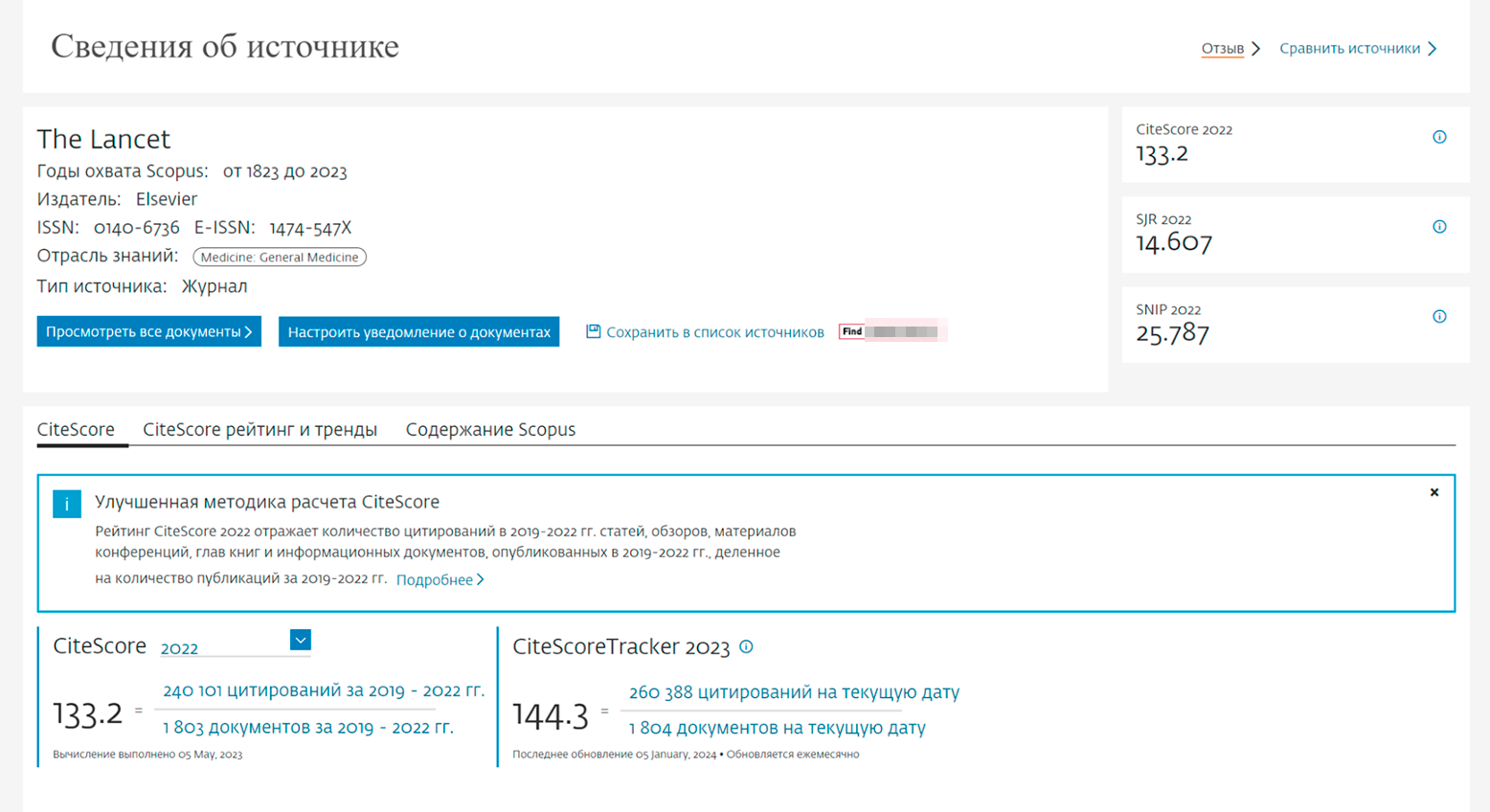Click the SJR value 14.607
1490x812 pixels.
click(1174, 243)
